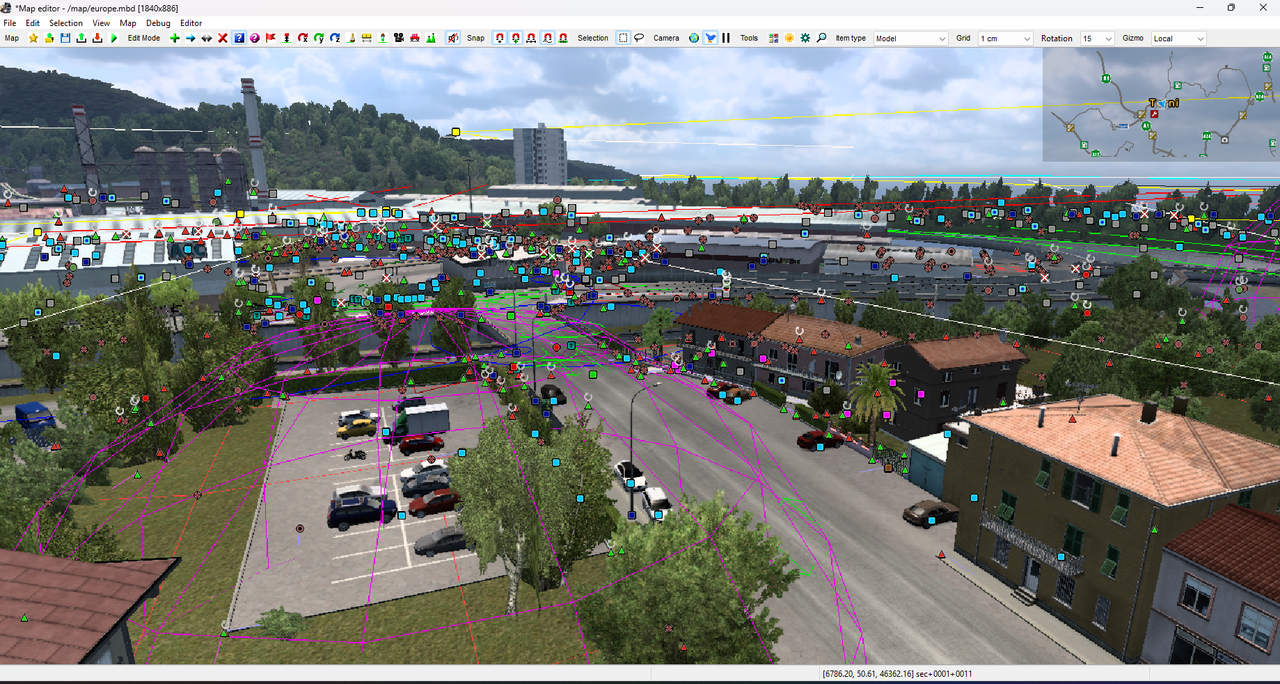Click the Edit Mode toolbar label
This screenshot has height=684, width=1280.
point(144,38)
